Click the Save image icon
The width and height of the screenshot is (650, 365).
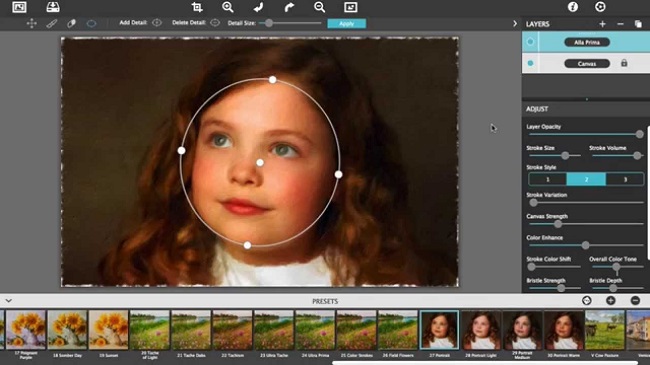[x=53, y=7]
